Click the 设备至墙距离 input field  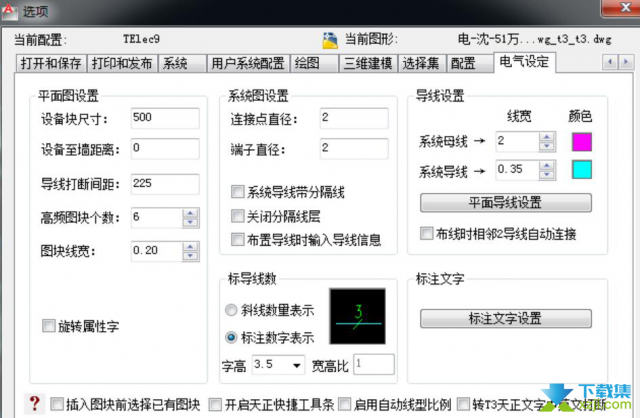tap(165, 149)
